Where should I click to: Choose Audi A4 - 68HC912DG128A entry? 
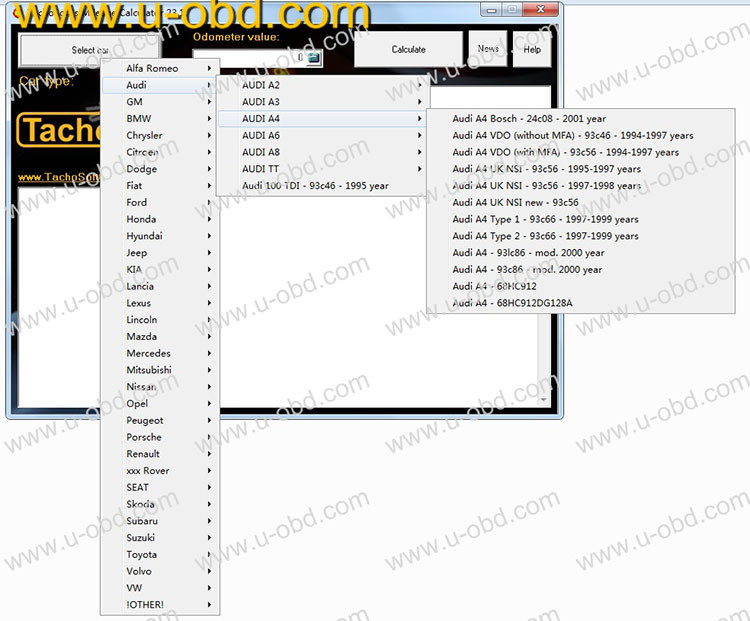[581, 303]
